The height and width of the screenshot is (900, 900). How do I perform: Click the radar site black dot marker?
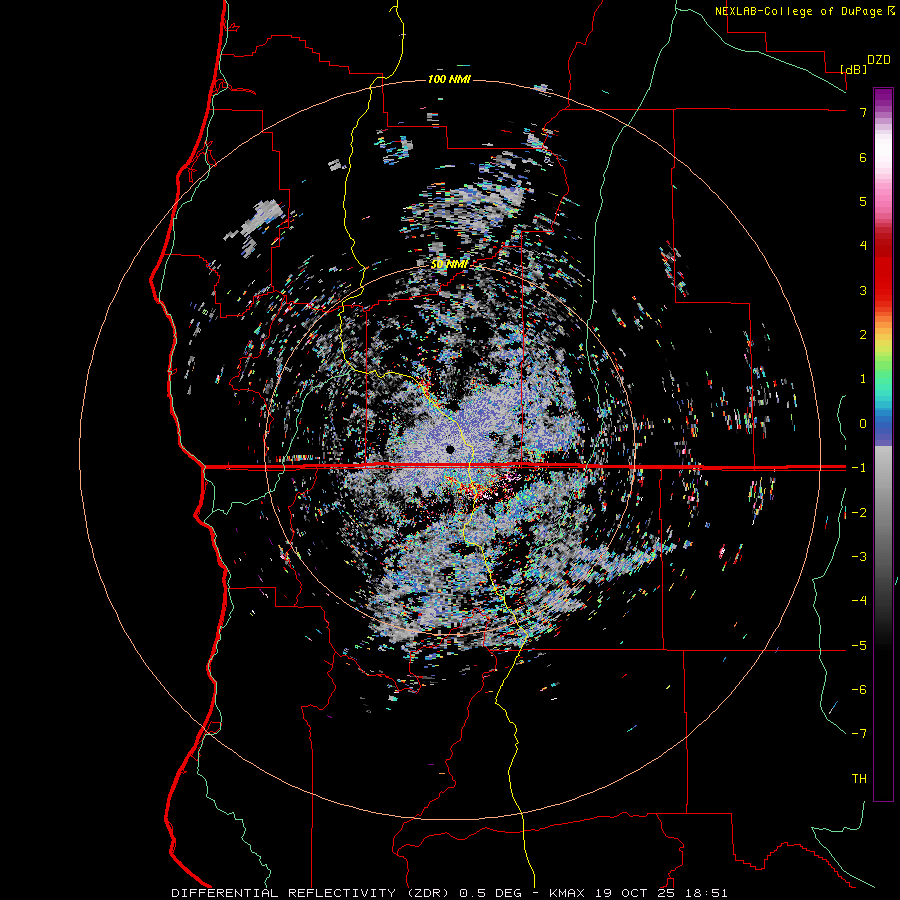(450, 449)
